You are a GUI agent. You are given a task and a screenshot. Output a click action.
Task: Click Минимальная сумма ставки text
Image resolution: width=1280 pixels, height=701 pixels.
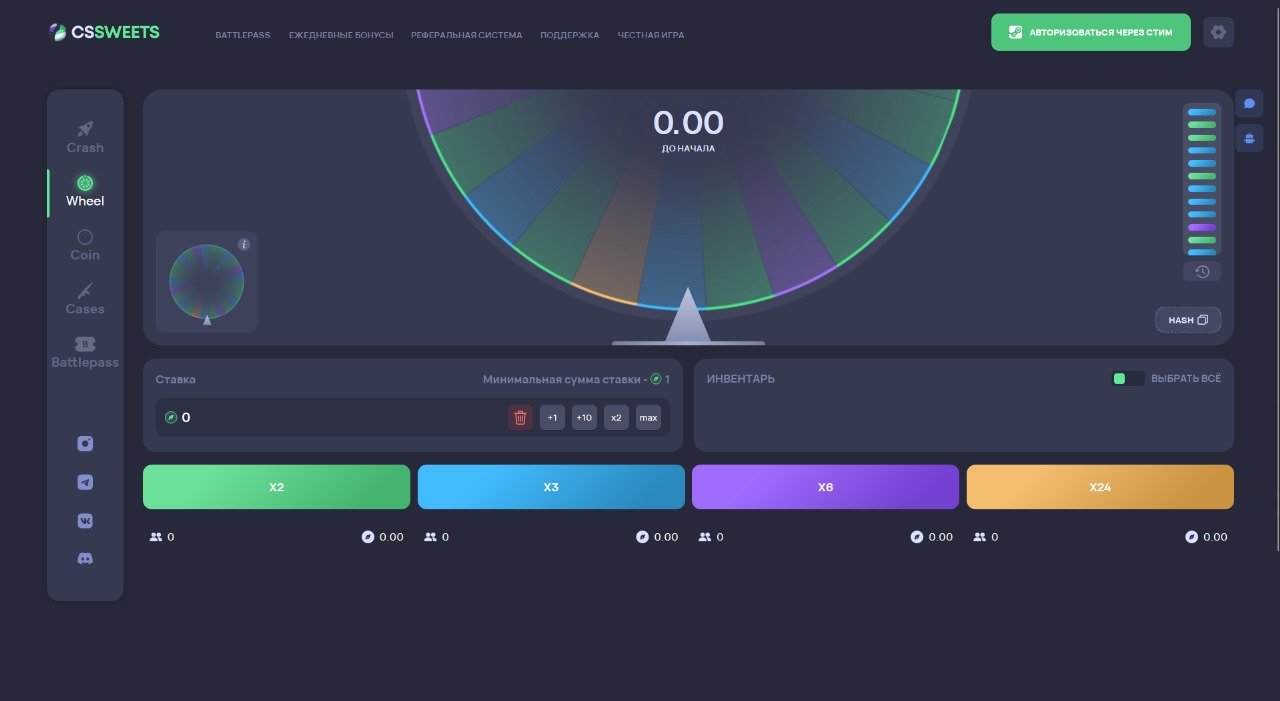tap(576, 379)
